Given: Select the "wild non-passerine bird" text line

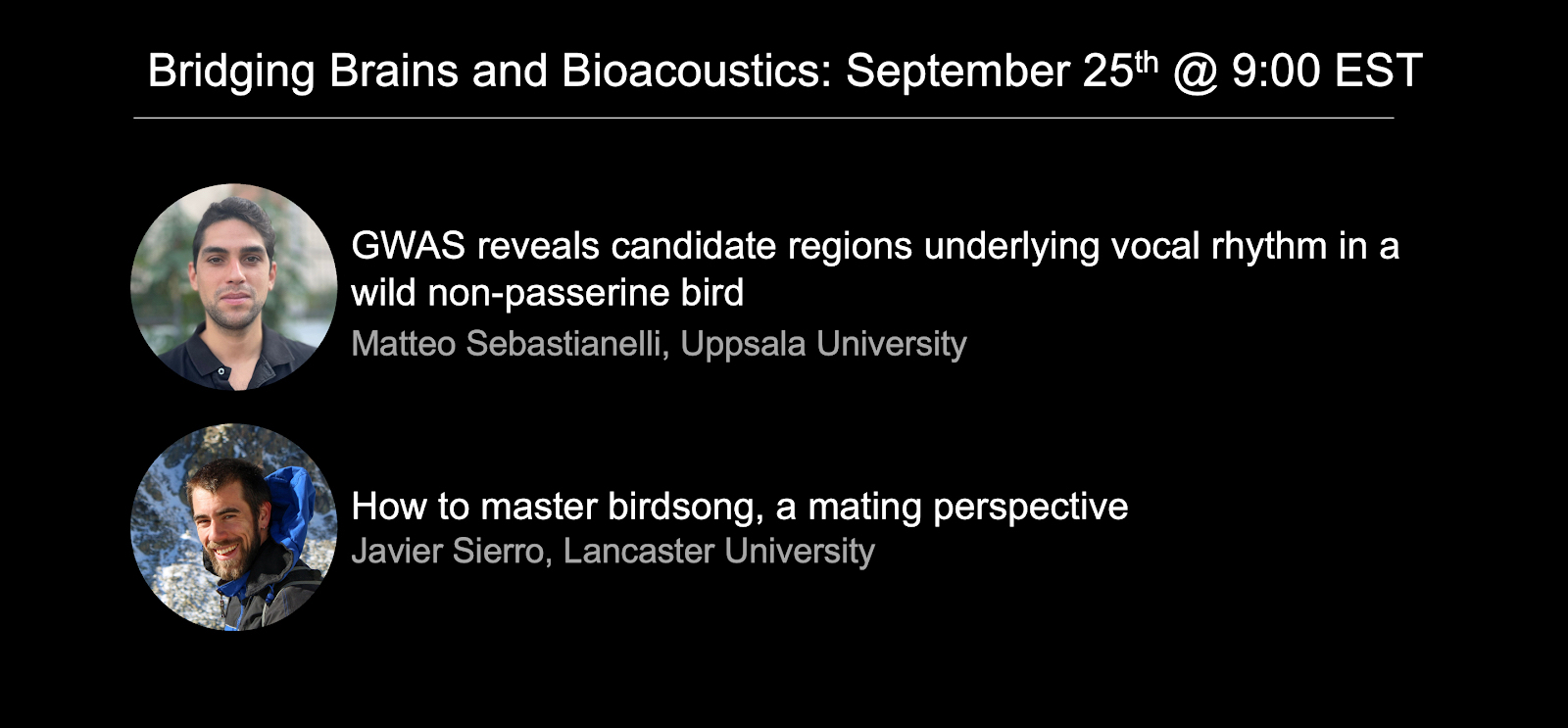Looking at the screenshot, I should 548,293.
